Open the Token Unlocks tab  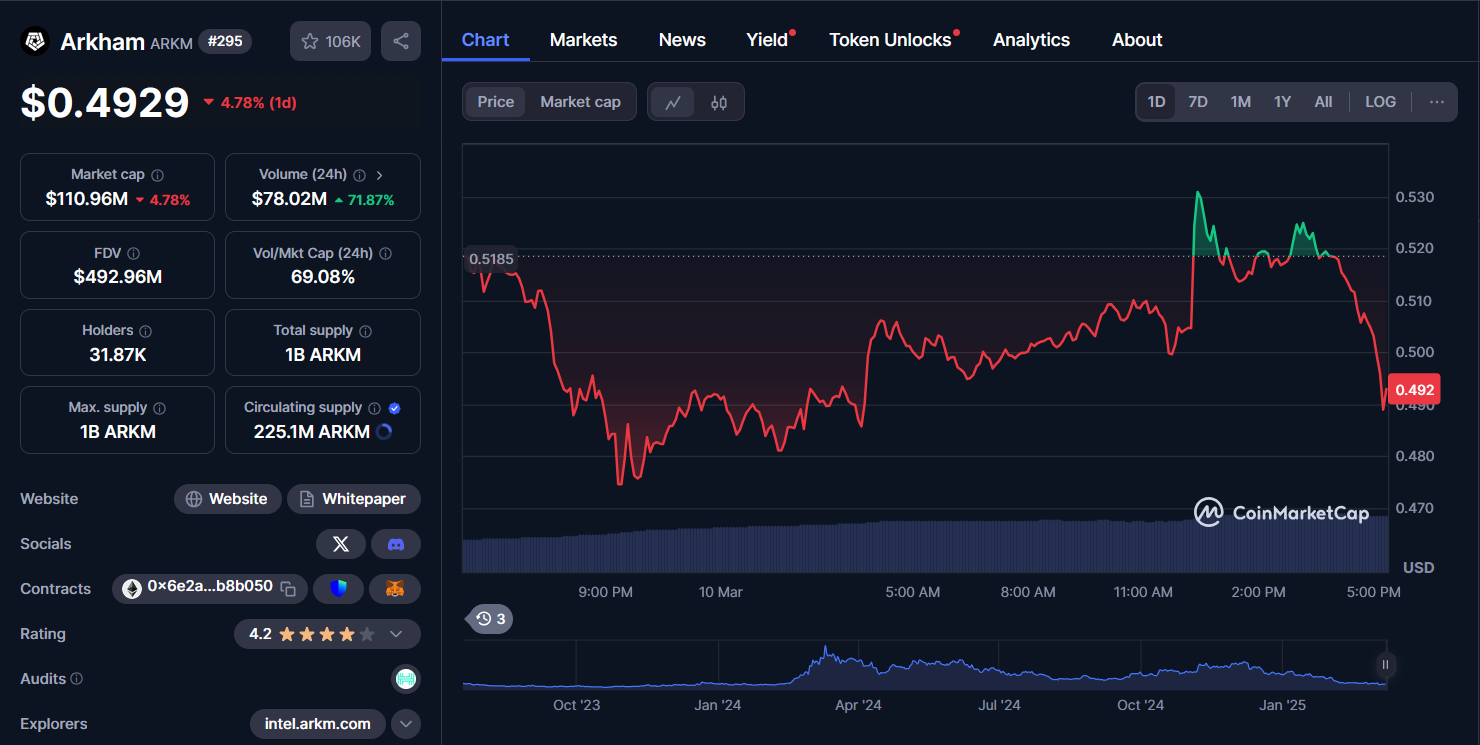(890, 39)
